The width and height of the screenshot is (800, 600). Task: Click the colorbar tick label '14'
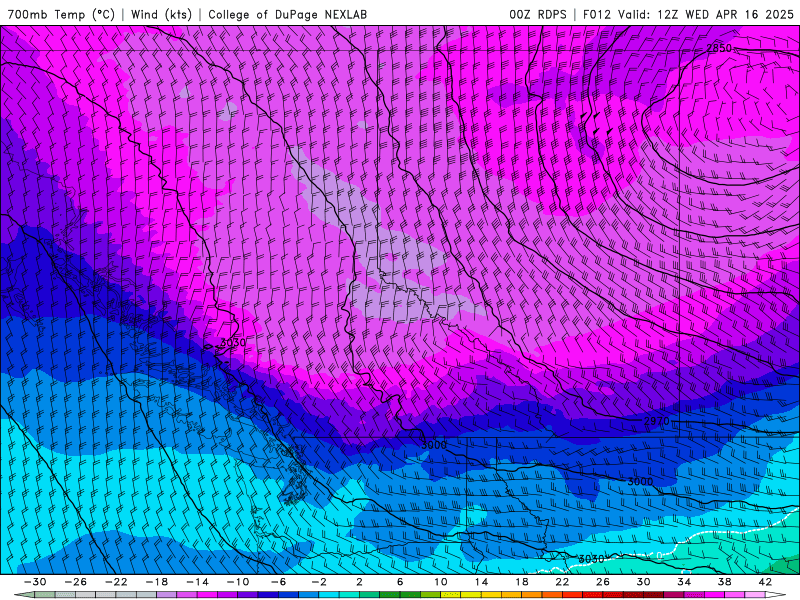point(481,582)
